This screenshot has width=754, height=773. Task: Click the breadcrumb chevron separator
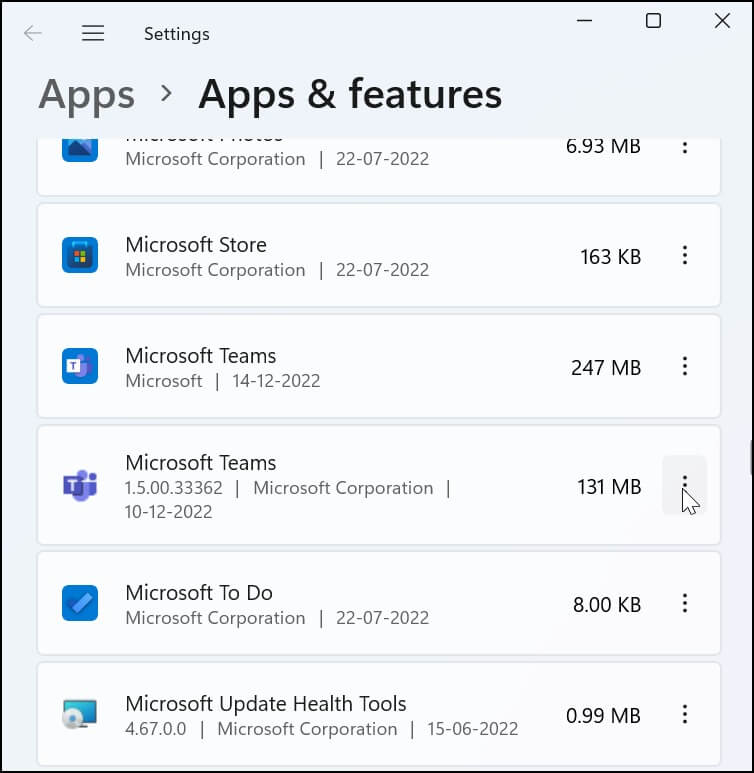(167, 93)
